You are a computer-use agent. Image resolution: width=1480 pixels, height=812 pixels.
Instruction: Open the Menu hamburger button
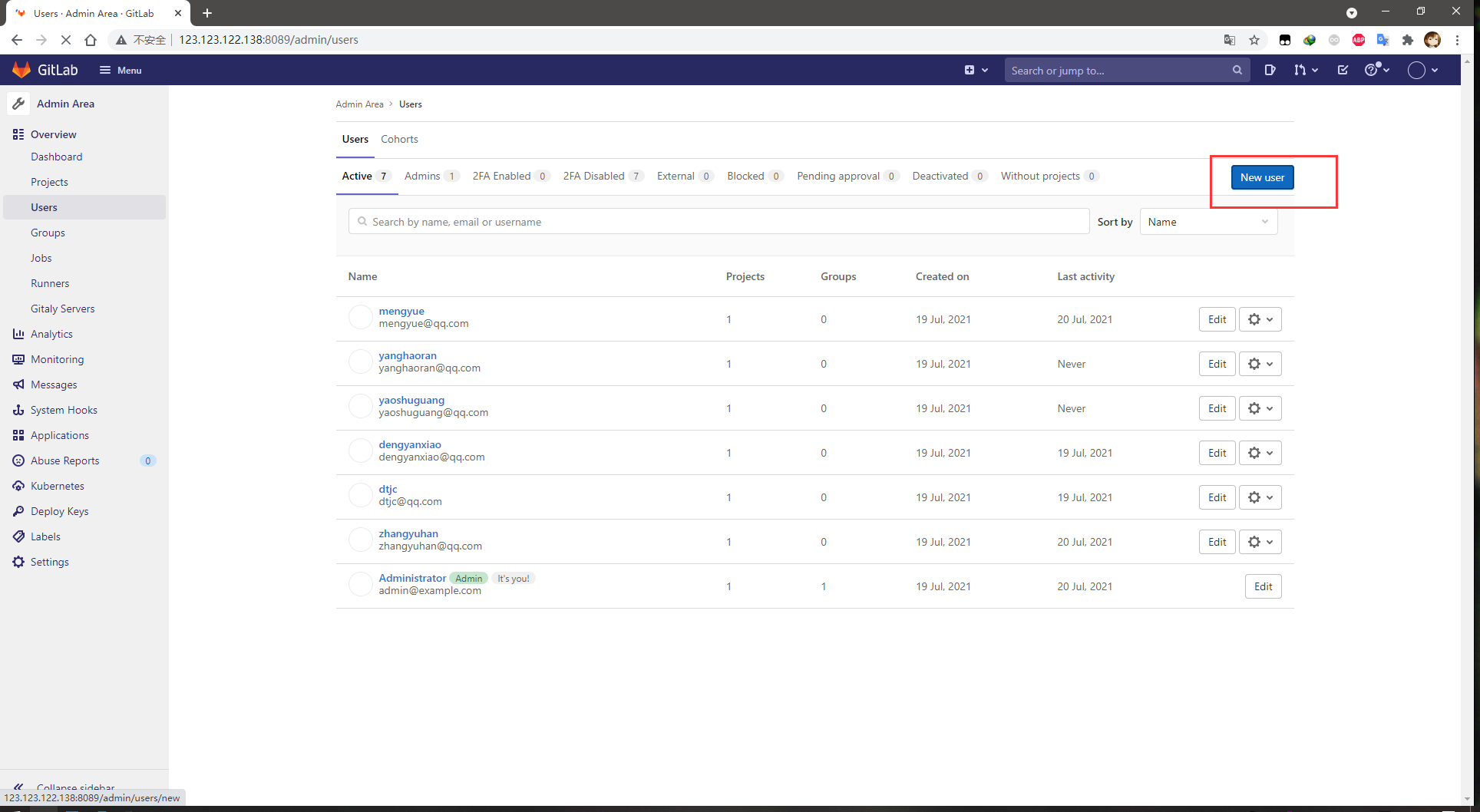click(121, 70)
